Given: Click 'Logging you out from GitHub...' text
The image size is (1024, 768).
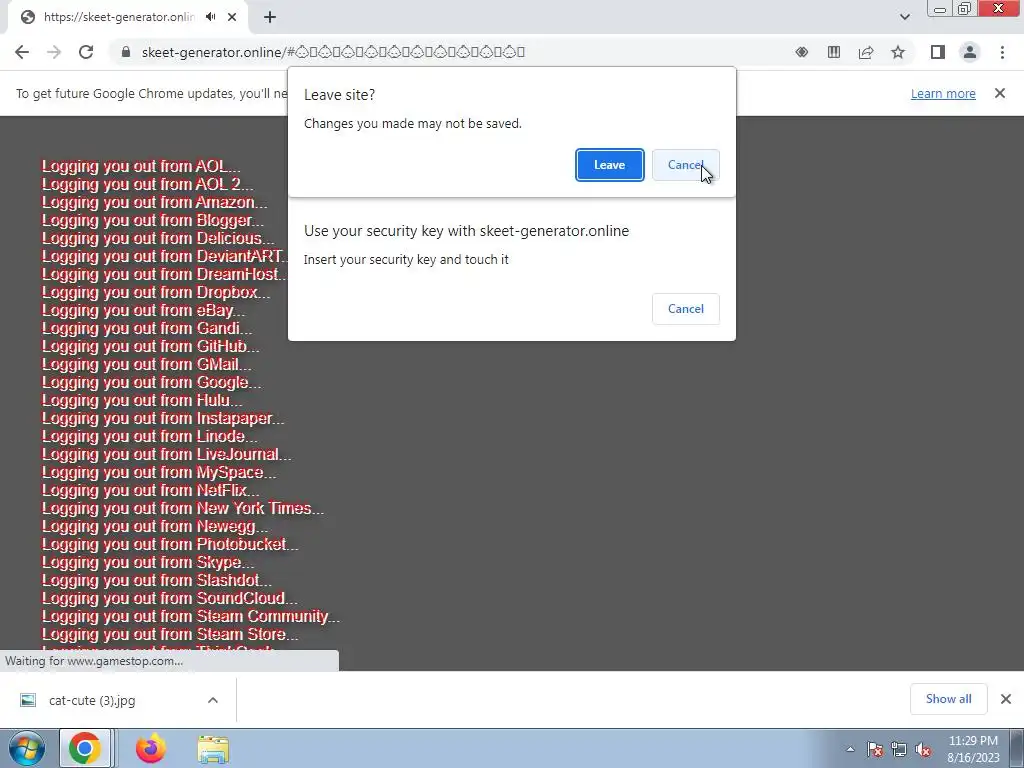Looking at the screenshot, I should 150,346.
